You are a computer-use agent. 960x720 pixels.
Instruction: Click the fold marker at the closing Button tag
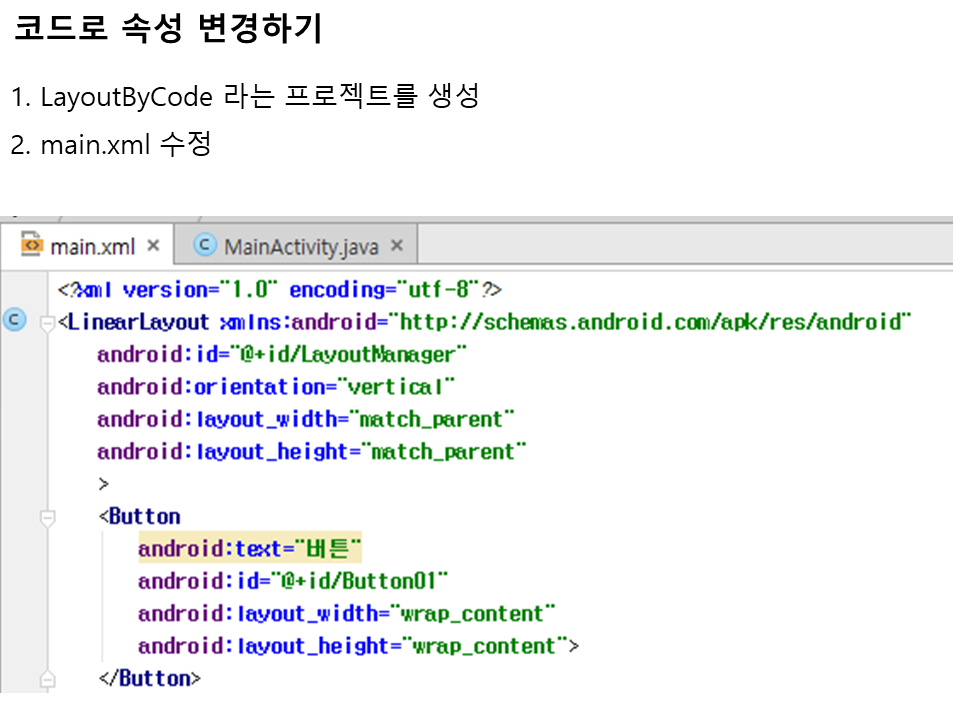pos(46,679)
